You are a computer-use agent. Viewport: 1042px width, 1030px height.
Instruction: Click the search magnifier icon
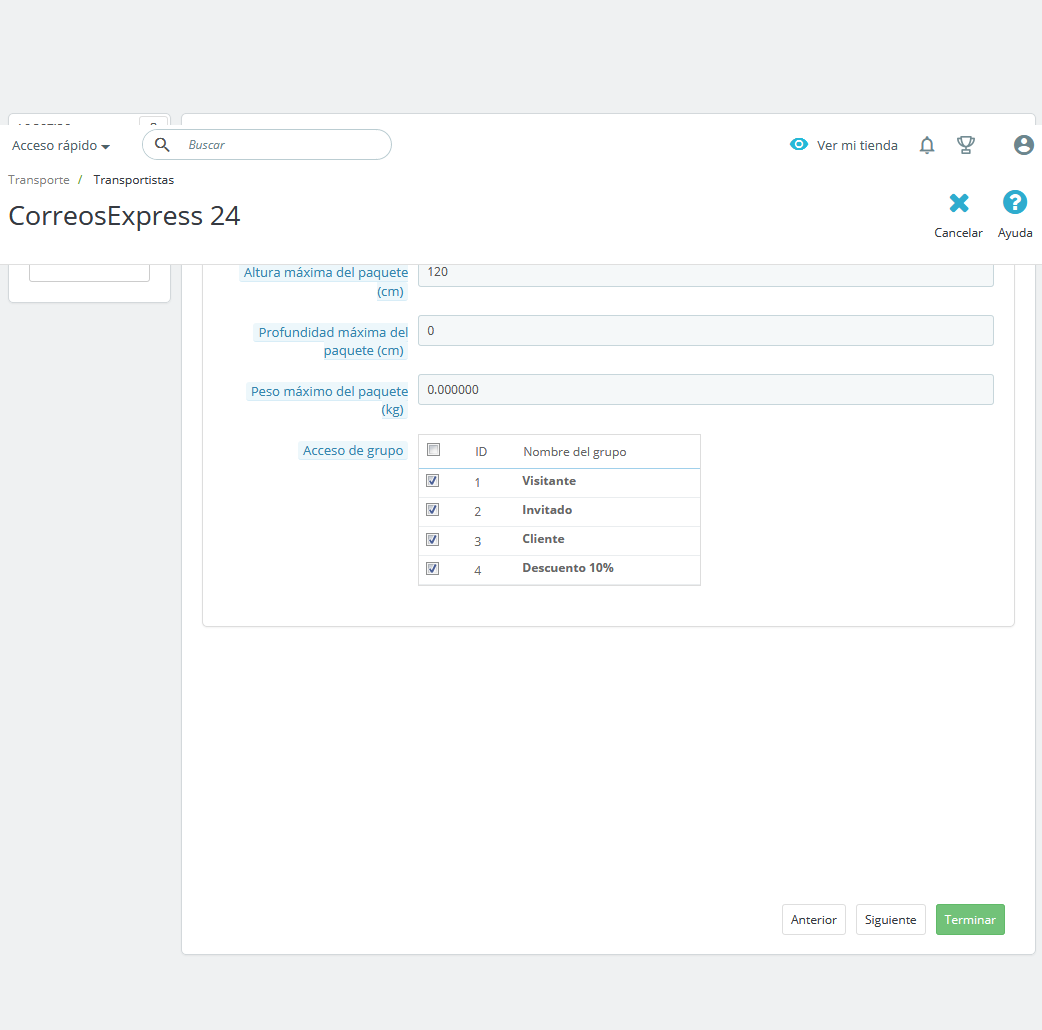[x=162, y=144]
